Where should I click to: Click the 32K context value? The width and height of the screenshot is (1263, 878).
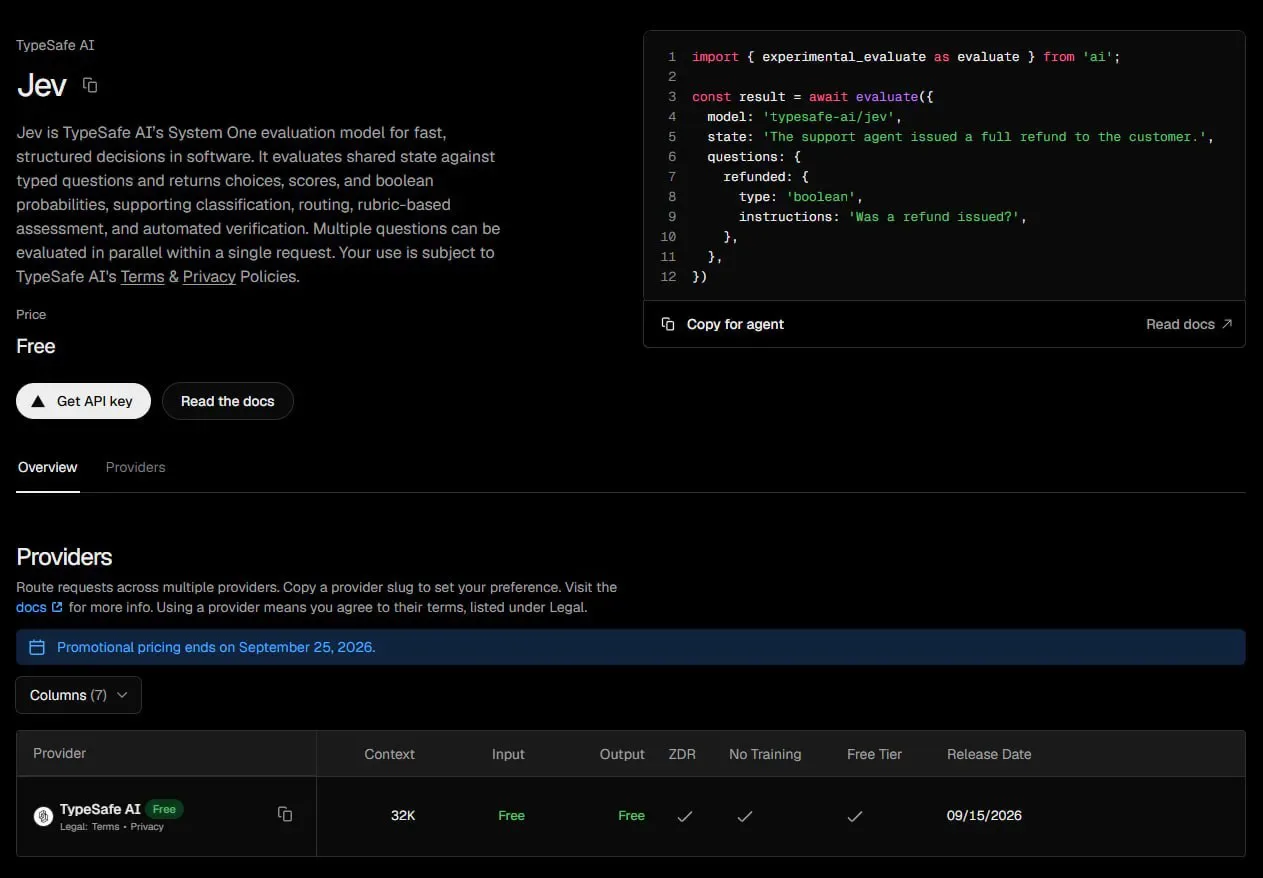point(403,815)
